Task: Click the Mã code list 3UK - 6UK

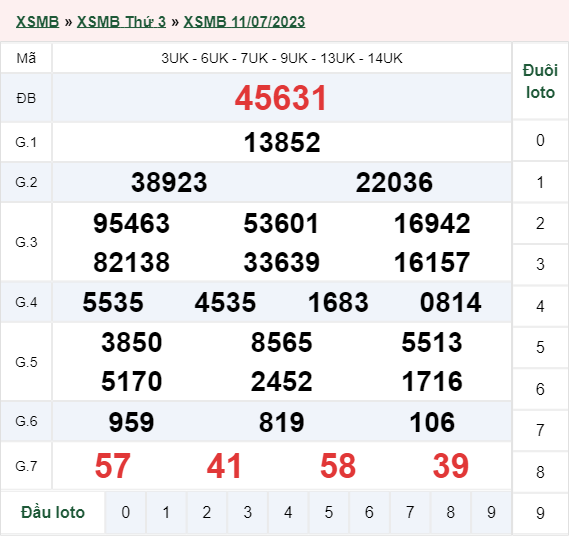Action: pos(282,58)
